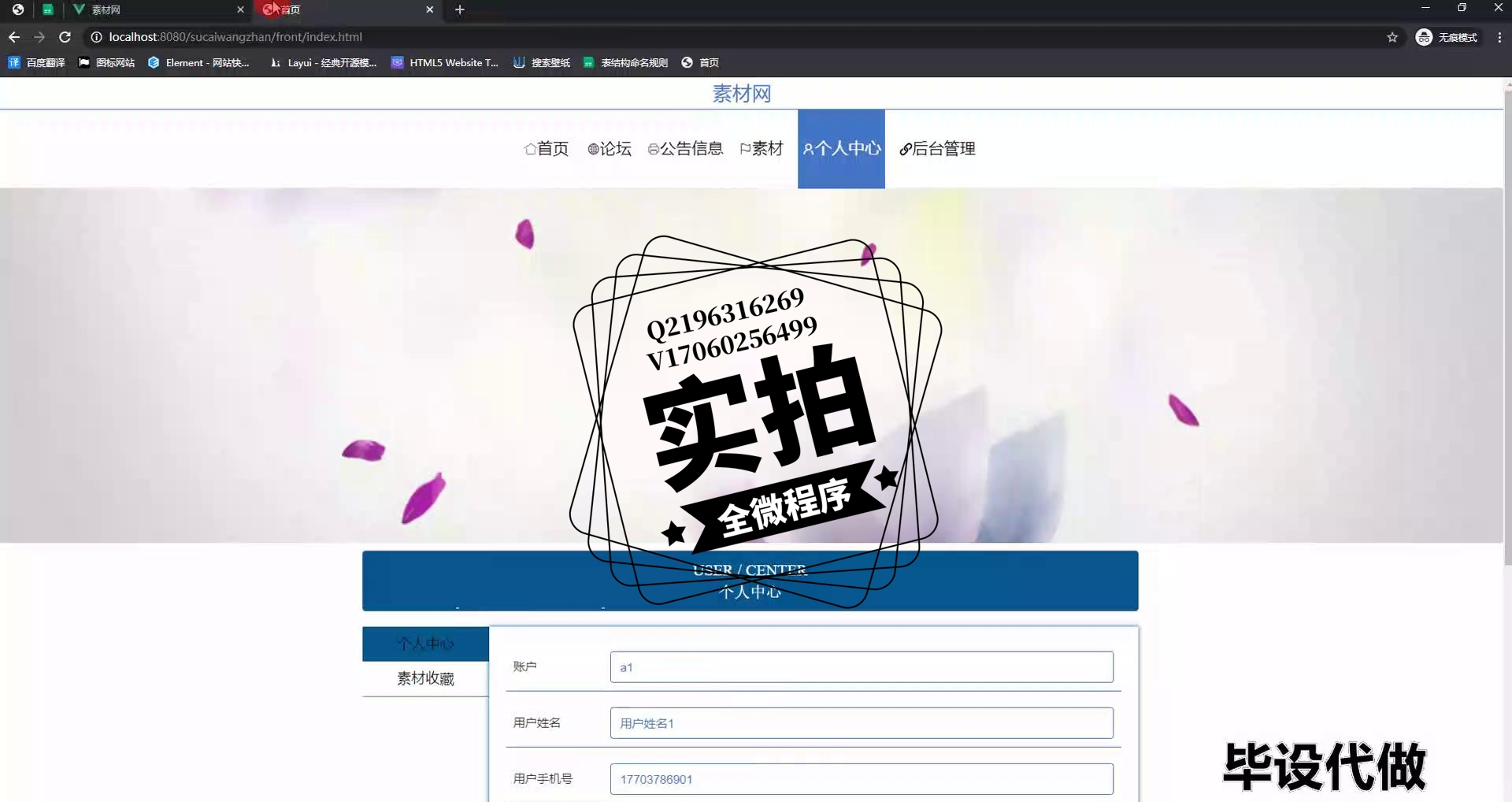The width and height of the screenshot is (1512, 802).
Task: Switch to the 首页 browser tab
Action: pos(346,9)
